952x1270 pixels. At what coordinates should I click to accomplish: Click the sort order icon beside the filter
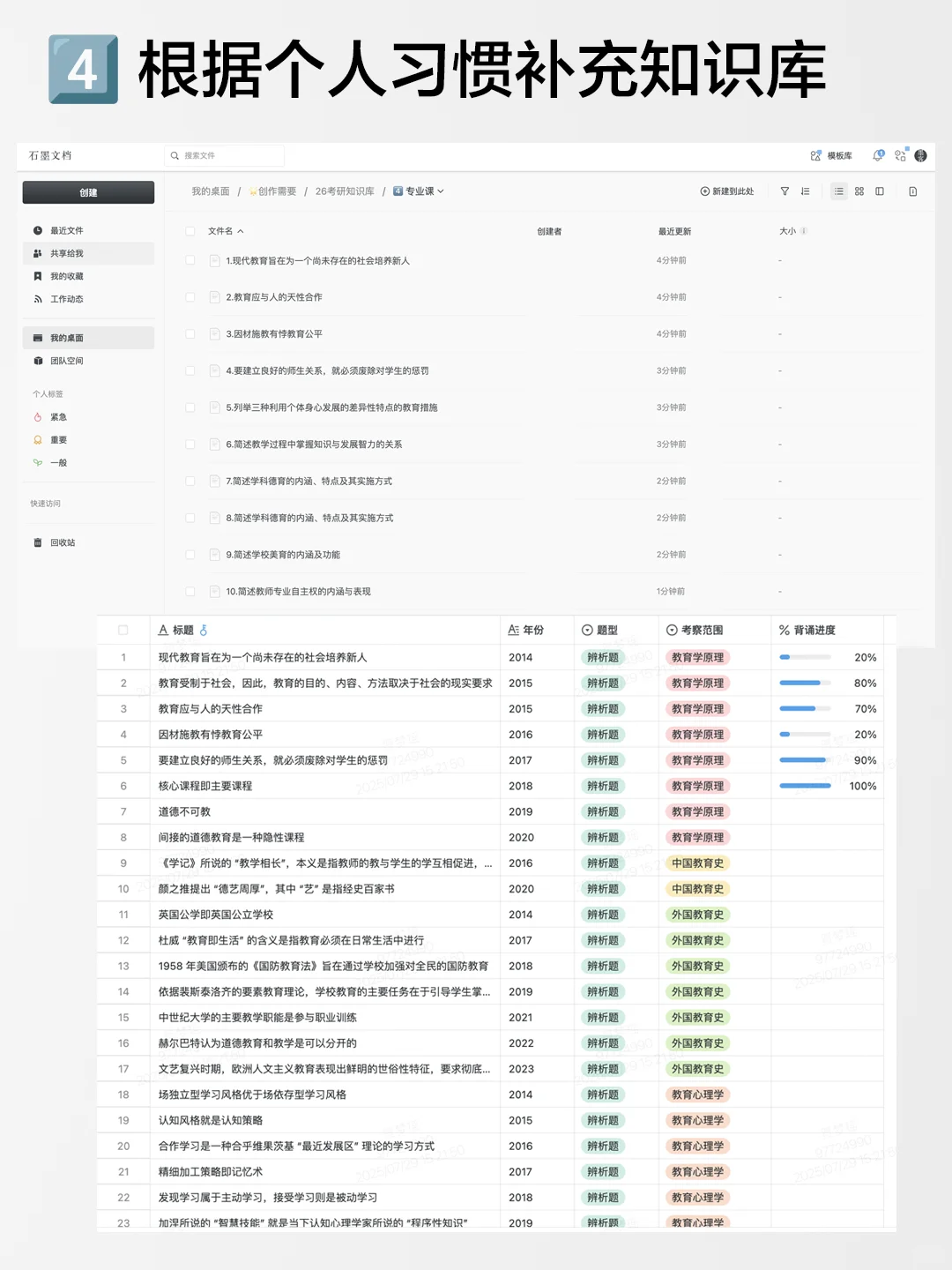[x=805, y=191]
